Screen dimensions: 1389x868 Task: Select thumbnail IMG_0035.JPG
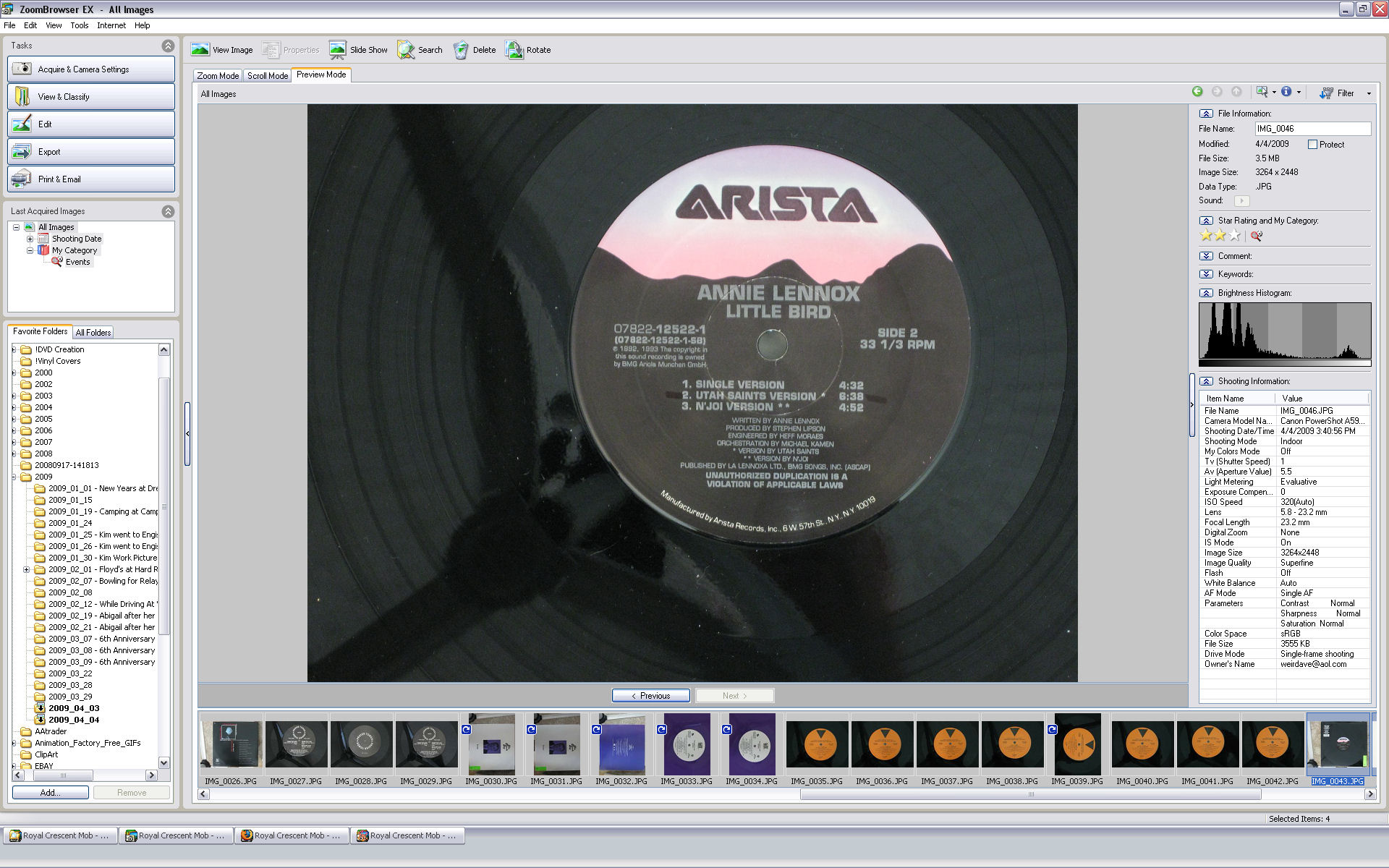point(817,744)
